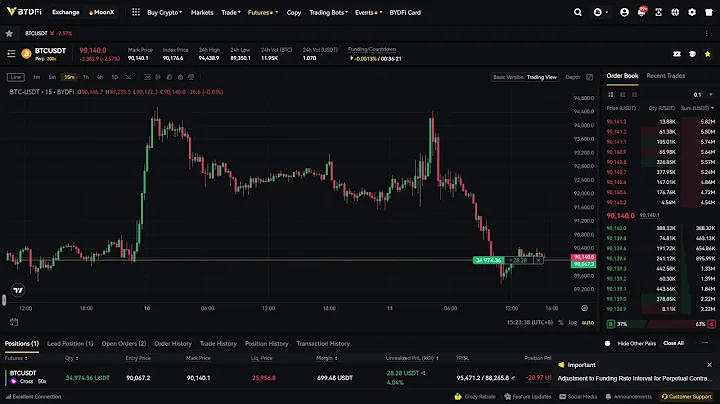Screen dimensions: 720x404
Task: Open the market list hamburger icon
Action: coord(11,54)
